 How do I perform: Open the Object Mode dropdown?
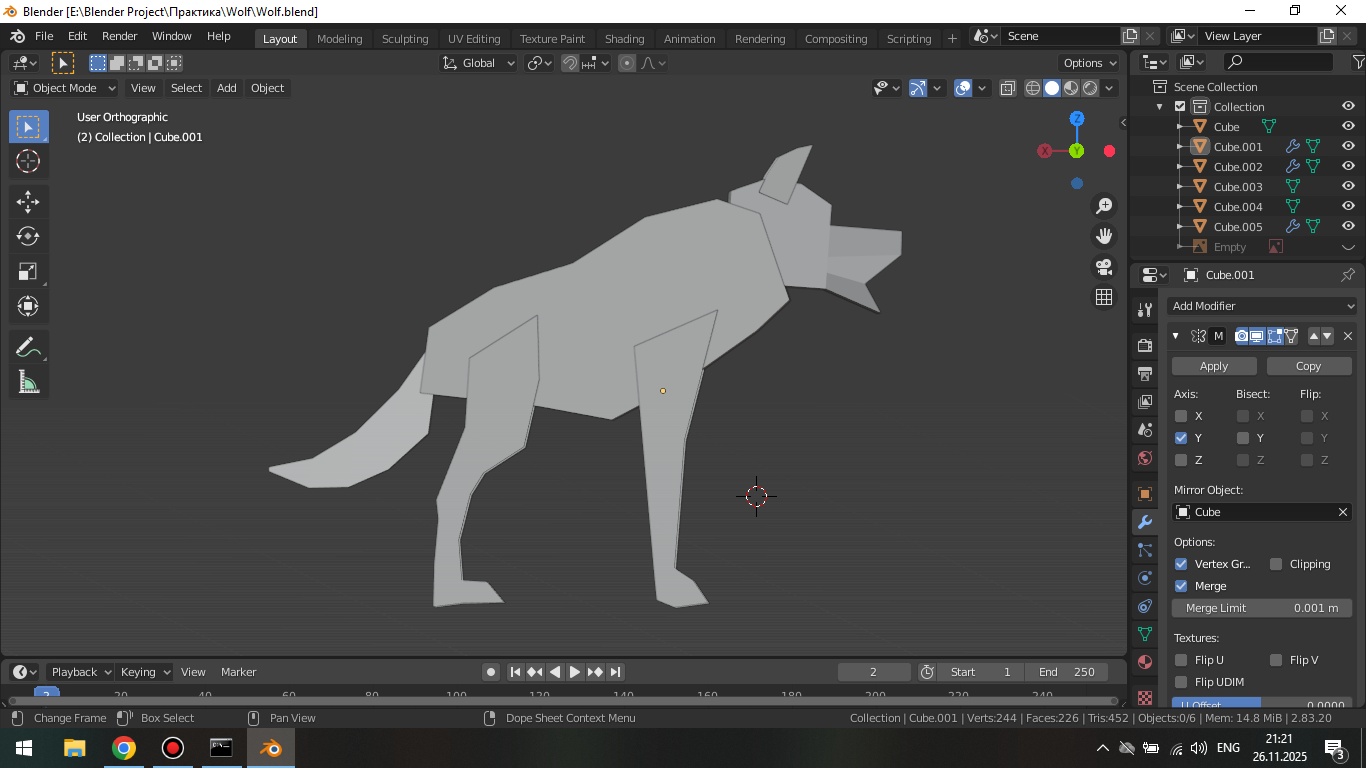coord(65,88)
